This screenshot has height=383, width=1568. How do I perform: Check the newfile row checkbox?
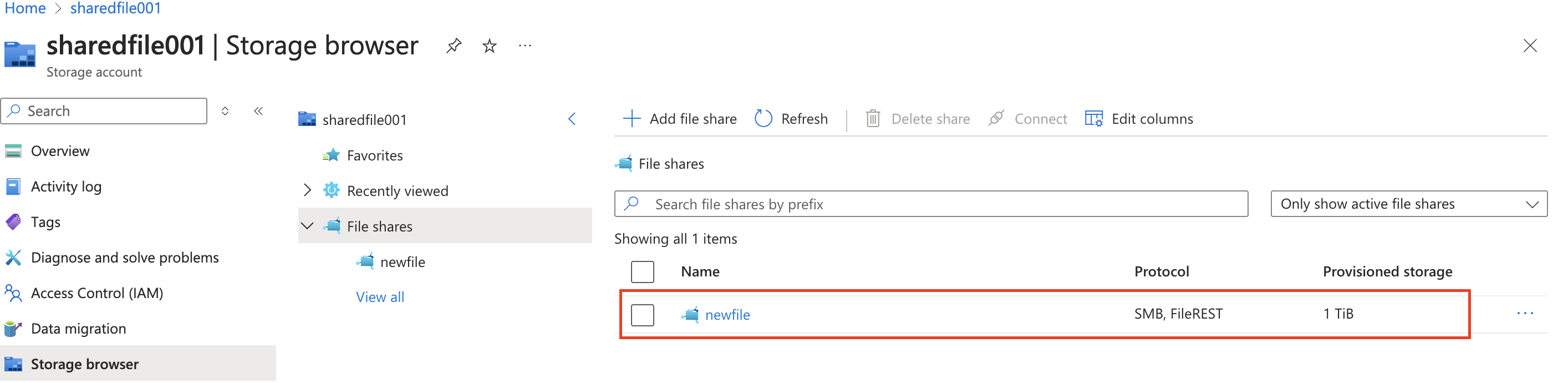(642, 315)
